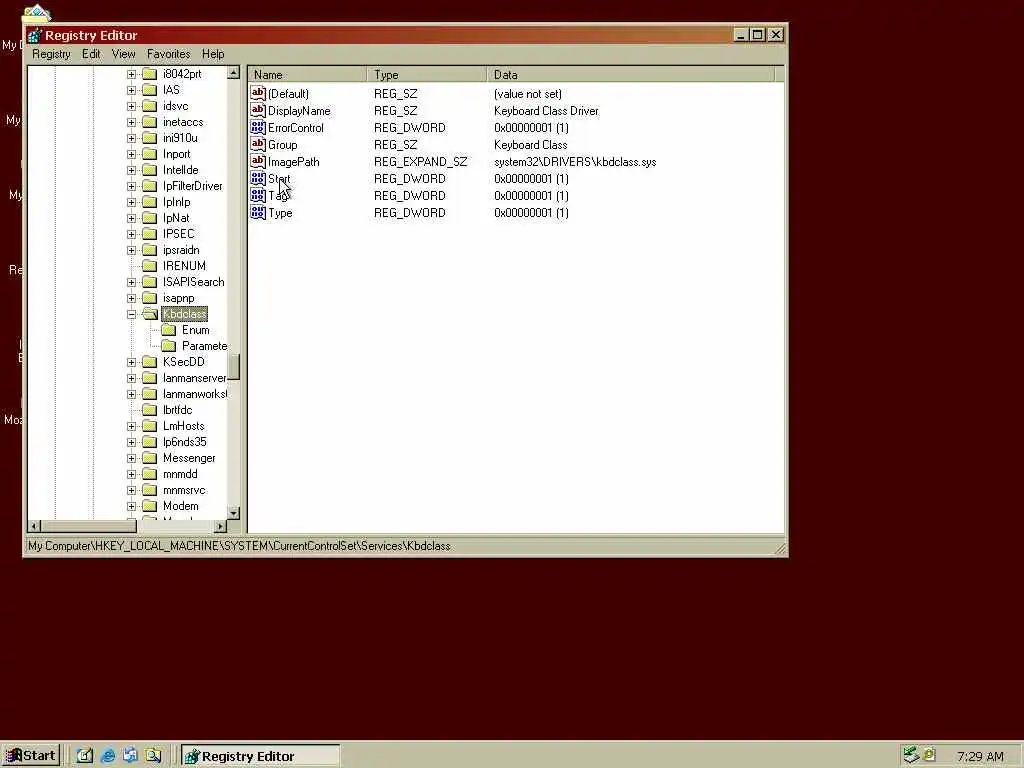The image size is (1024, 768).
Task: Click the REG_EXPAND_SZ type cell
Action: pos(421,161)
